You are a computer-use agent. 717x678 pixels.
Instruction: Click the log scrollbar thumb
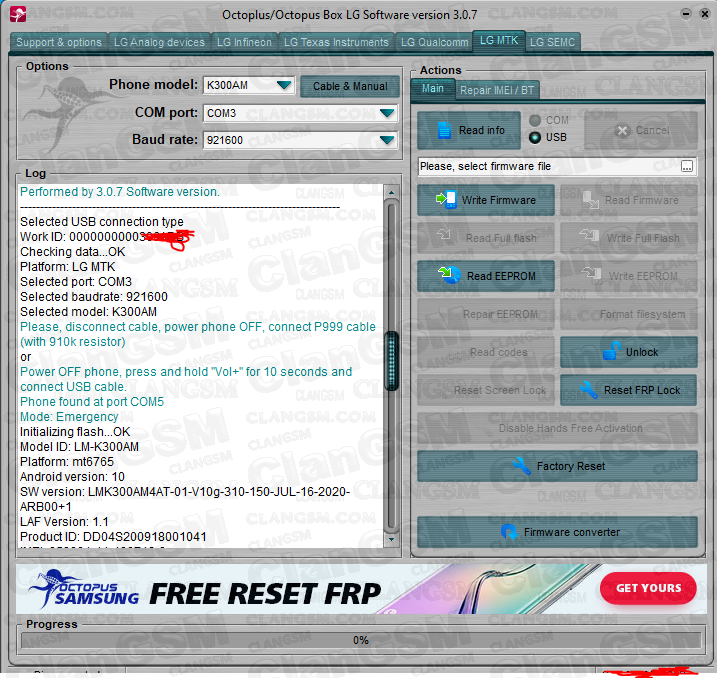click(391, 361)
